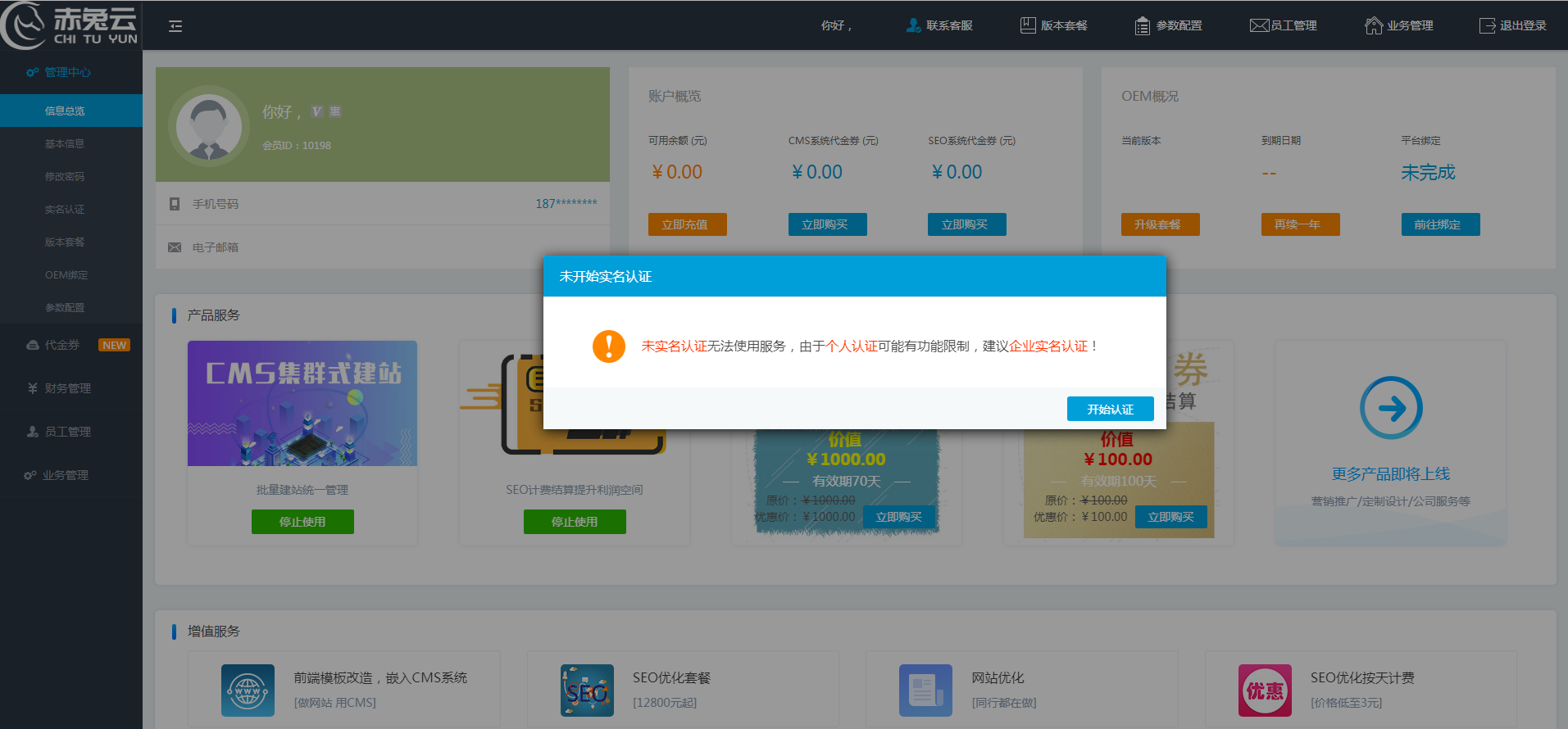Screen dimensions: 1568x729
Task: Open 业务管理 home icon in header
Action: (x=1374, y=25)
